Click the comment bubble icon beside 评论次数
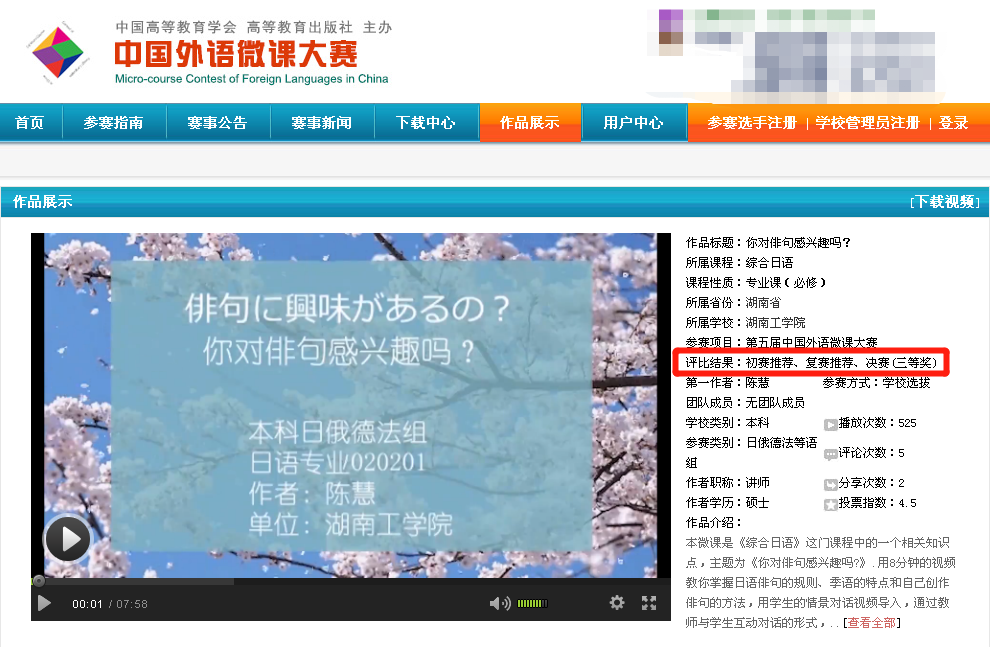 click(x=830, y=453)
